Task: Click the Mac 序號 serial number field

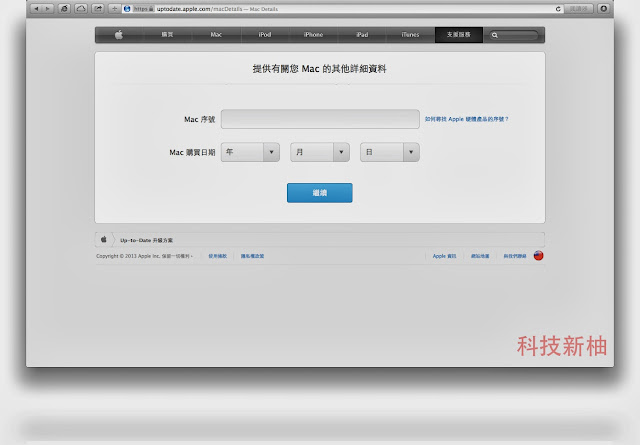Action: pyautogui.click(x=320, y=119)
